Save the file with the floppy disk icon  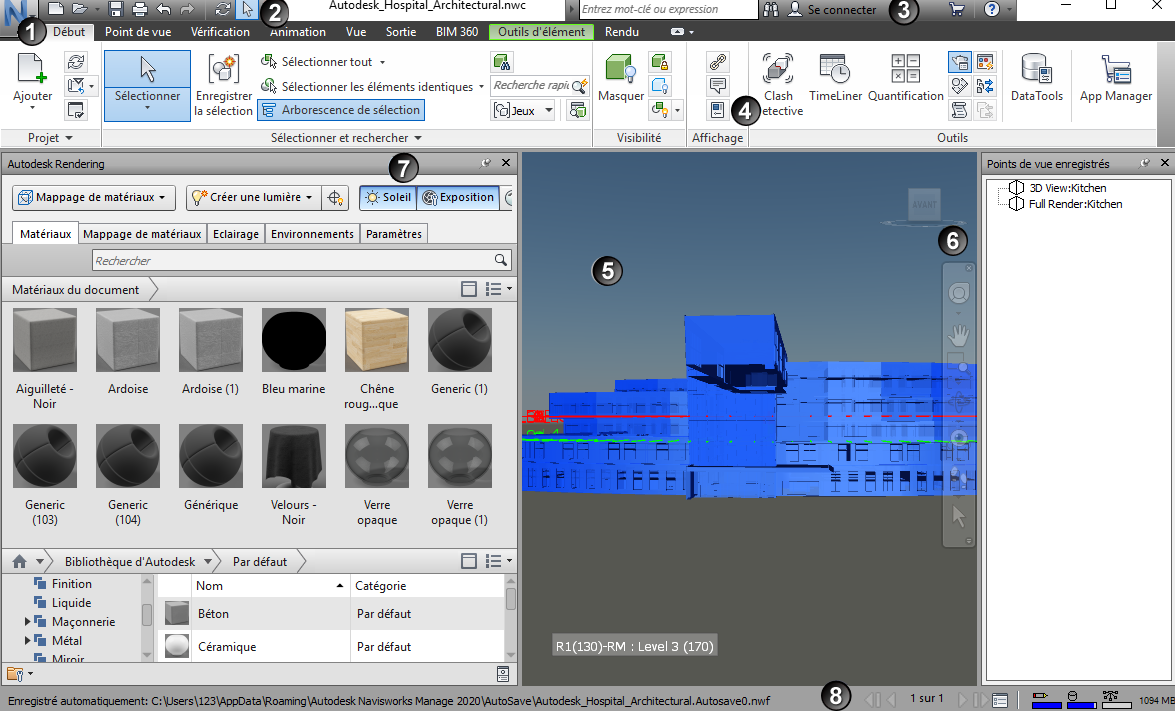click(115, 9)
